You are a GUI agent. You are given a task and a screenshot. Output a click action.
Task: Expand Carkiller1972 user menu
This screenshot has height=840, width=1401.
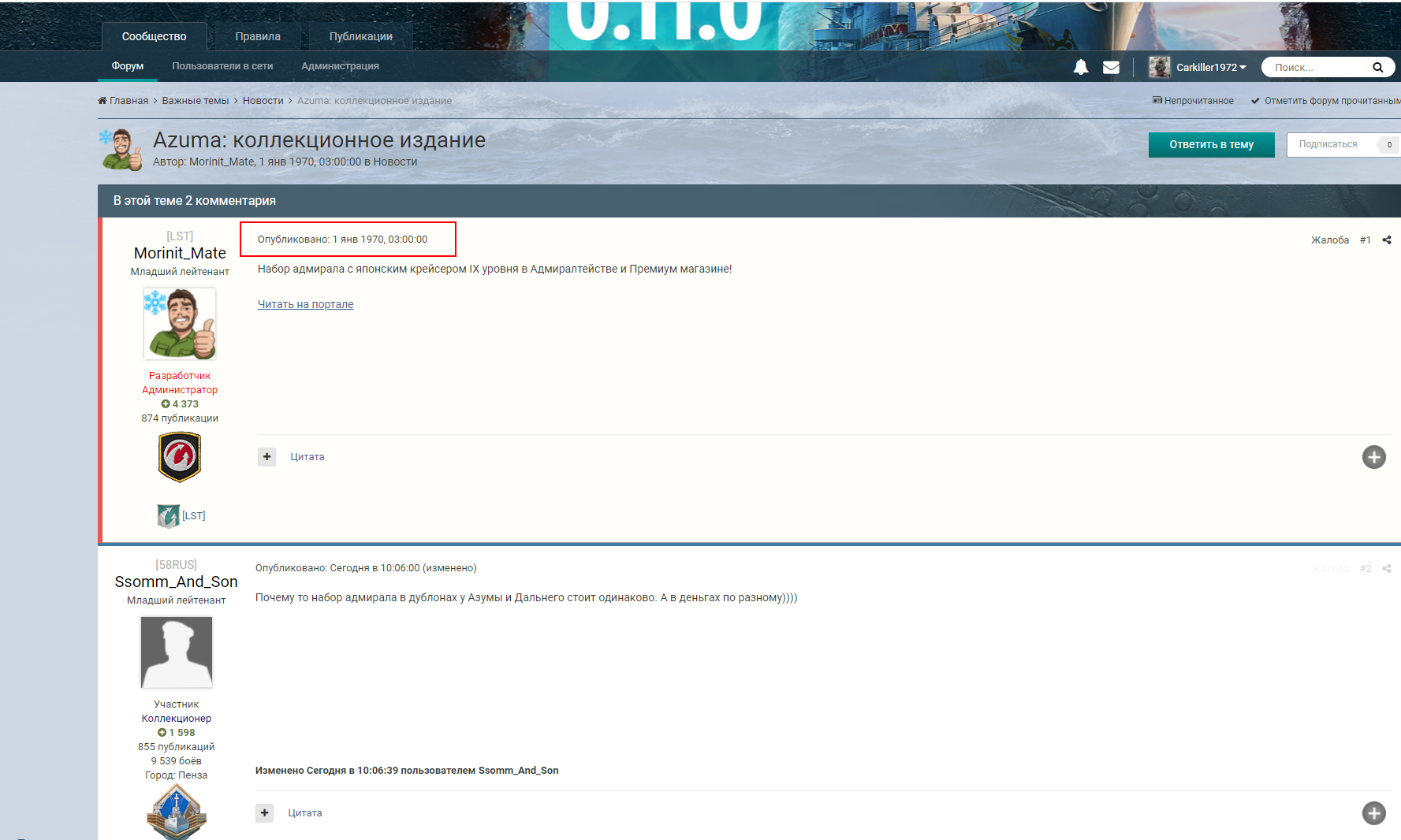click(1198, 67)
